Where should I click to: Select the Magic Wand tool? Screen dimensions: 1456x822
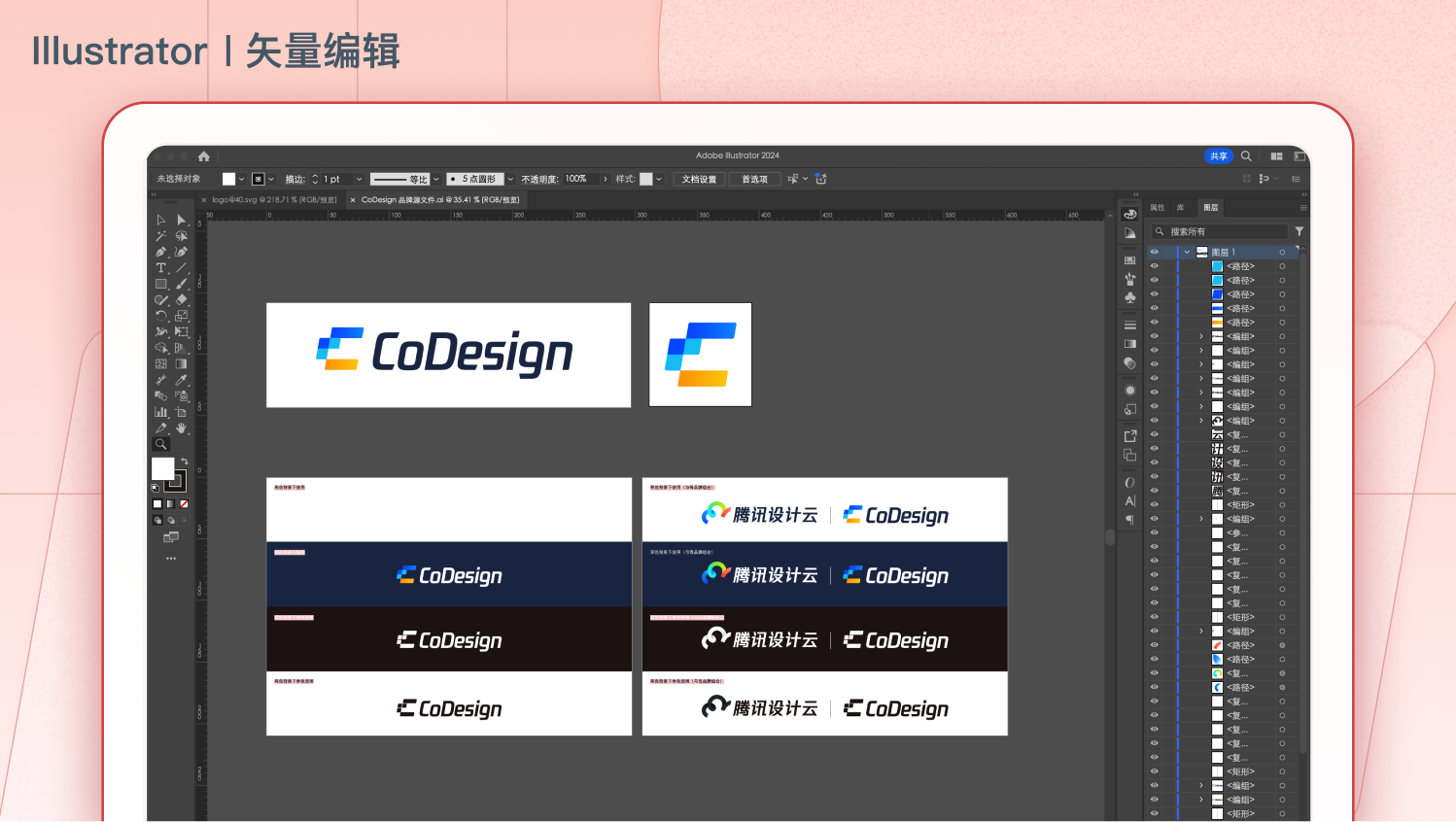tap(161, 236)
